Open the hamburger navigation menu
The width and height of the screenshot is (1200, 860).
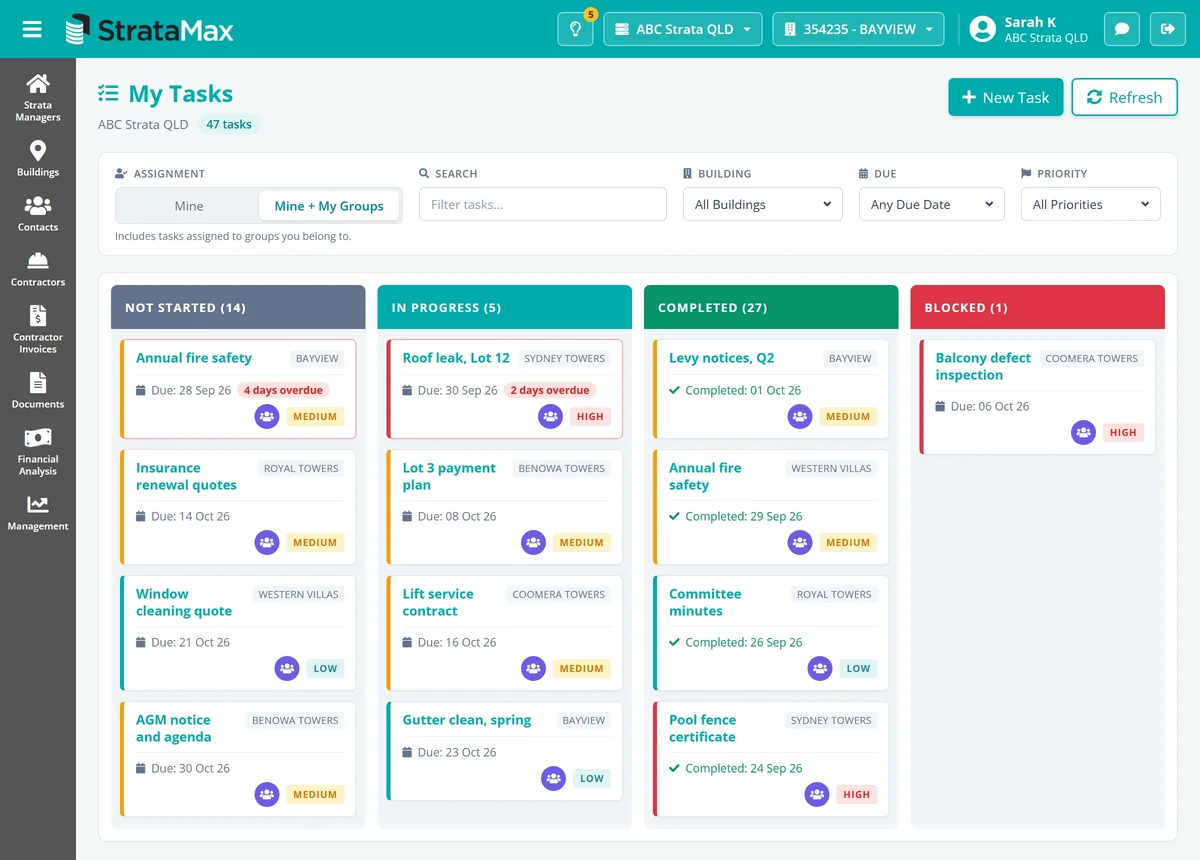pos(32,29)
